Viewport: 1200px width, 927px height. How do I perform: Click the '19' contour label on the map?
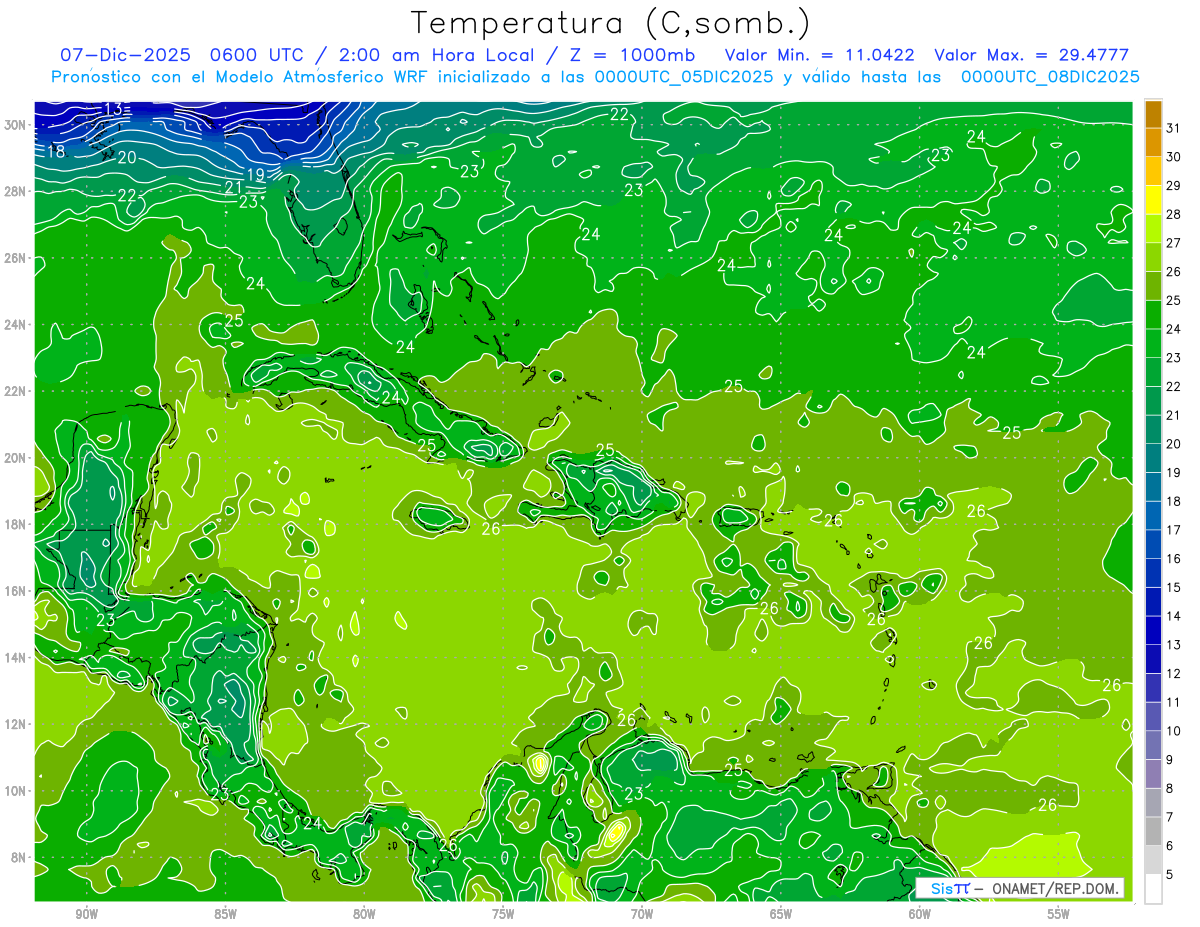pos(255,175)
